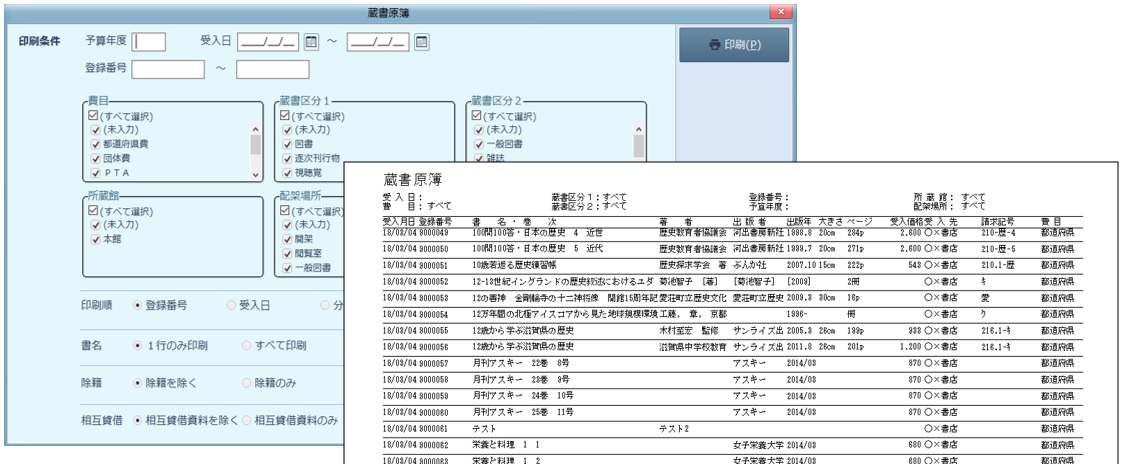
Task: Toggle (未入力) in 費目 list
Action: tap(95, 130)
